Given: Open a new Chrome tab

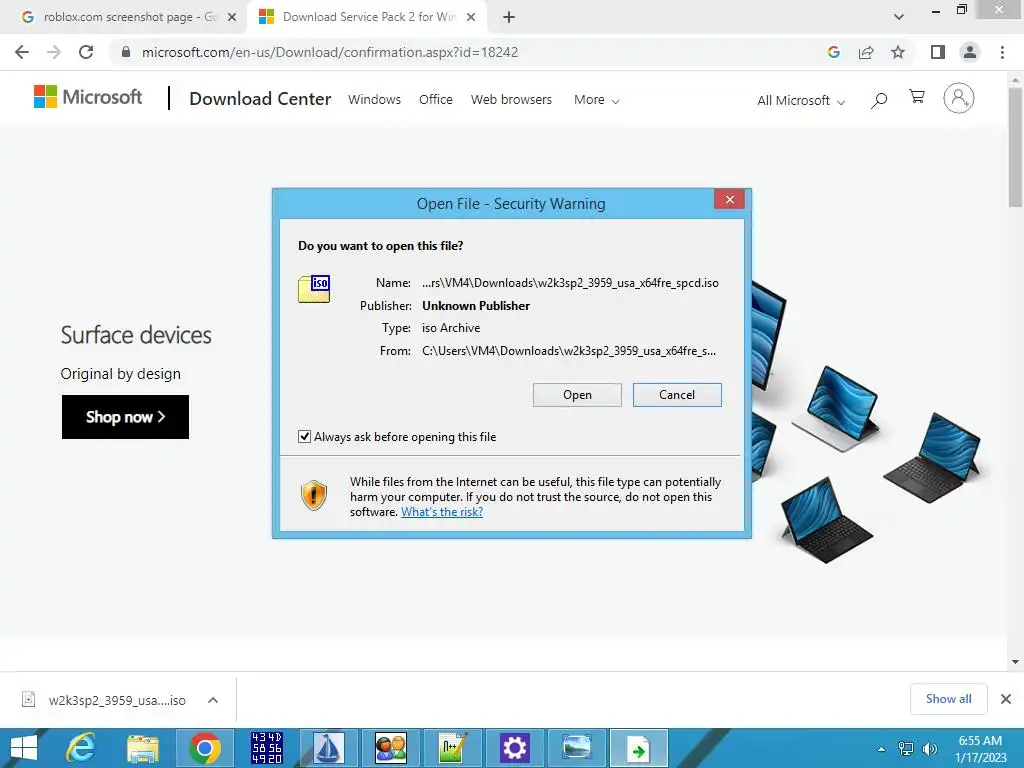Looking at the screenshot, I should [x=509, y=17].
